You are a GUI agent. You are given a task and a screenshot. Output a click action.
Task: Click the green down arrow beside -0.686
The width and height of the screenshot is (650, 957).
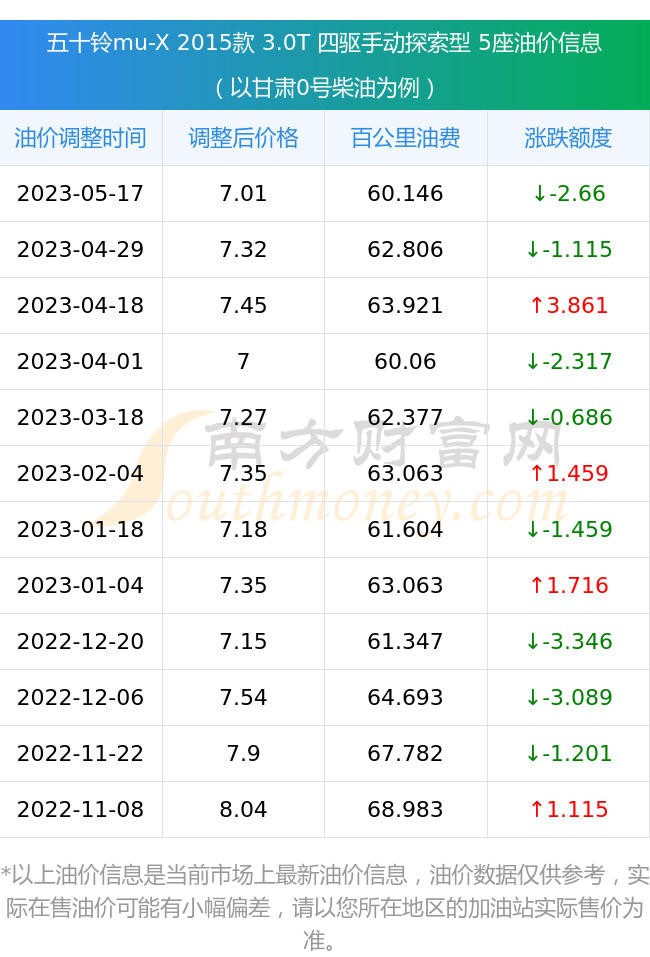(533, 417)
